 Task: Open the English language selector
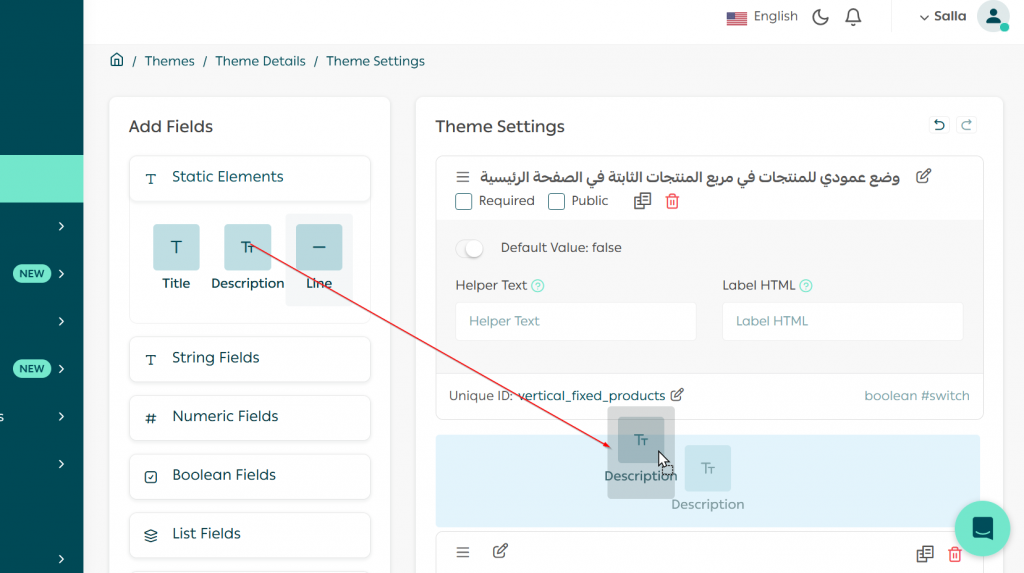coord(762,17)
